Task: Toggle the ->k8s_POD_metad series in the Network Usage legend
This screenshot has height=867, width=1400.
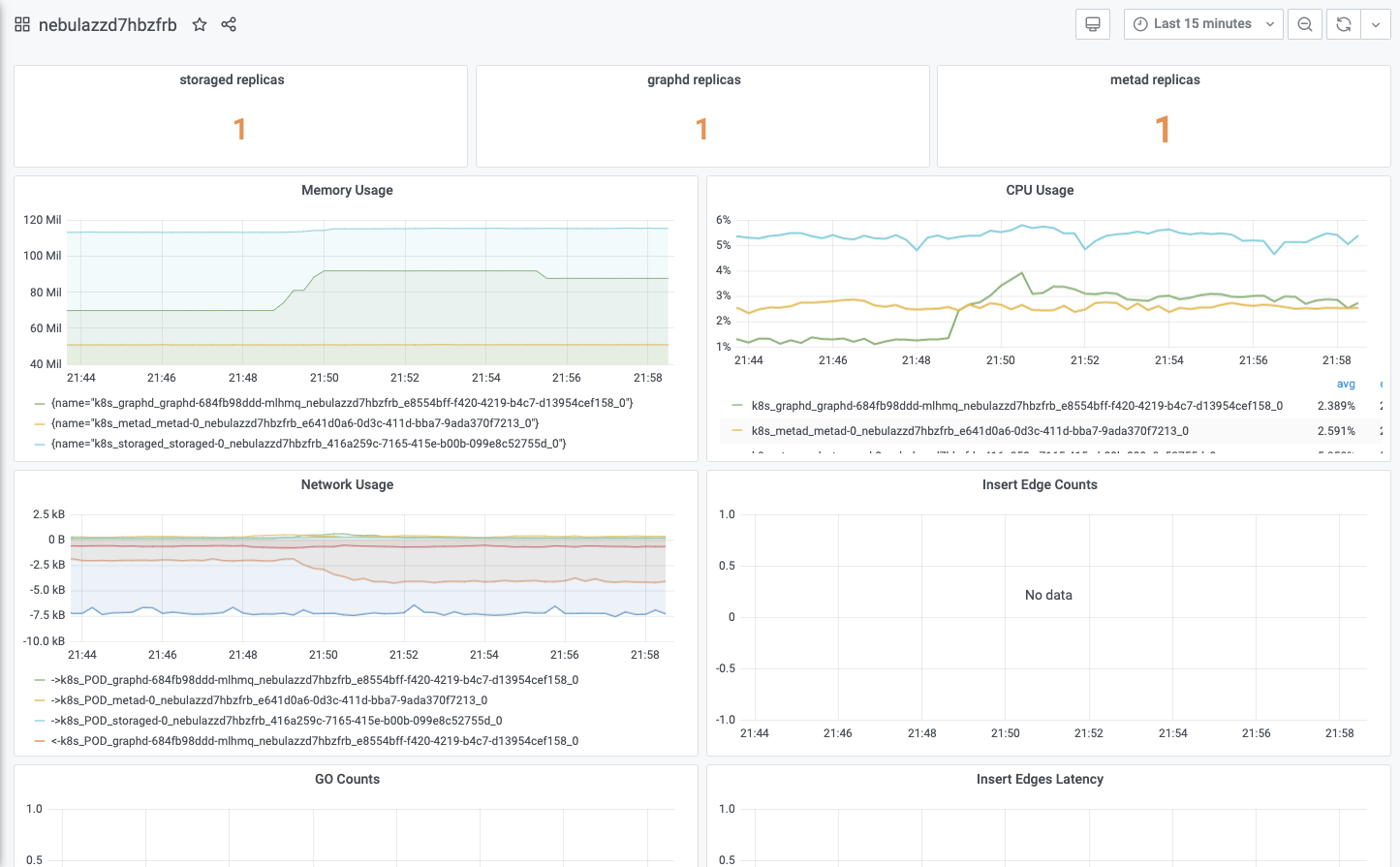Action: click(x=269, y=700)
